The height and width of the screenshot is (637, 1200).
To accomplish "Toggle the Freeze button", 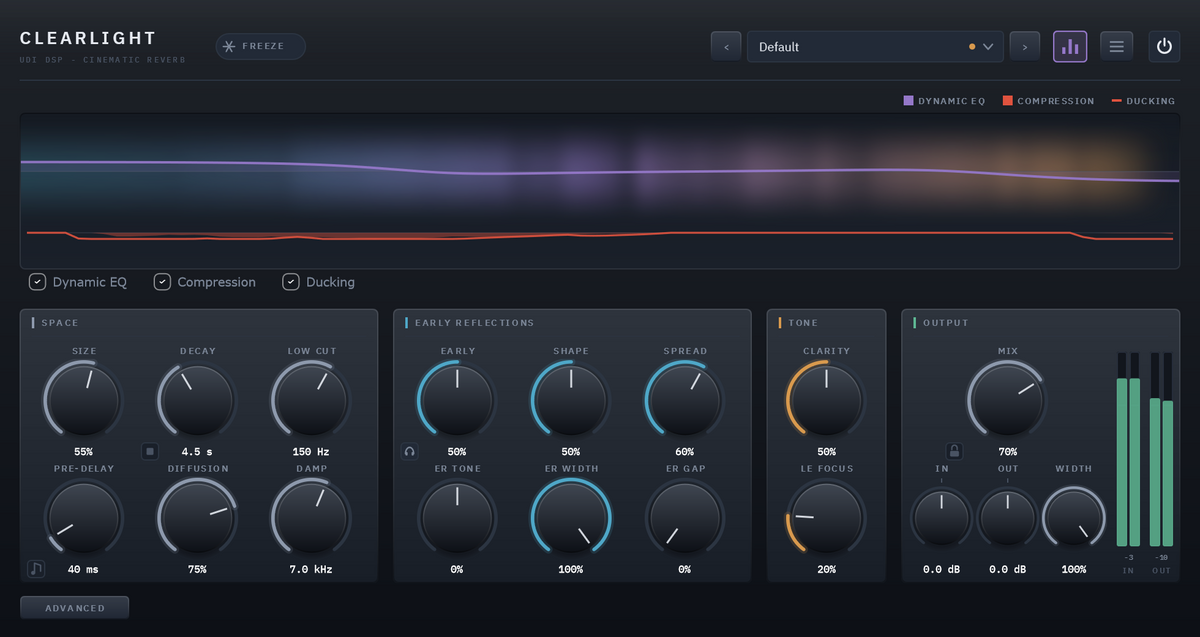I will coord(261,46).
